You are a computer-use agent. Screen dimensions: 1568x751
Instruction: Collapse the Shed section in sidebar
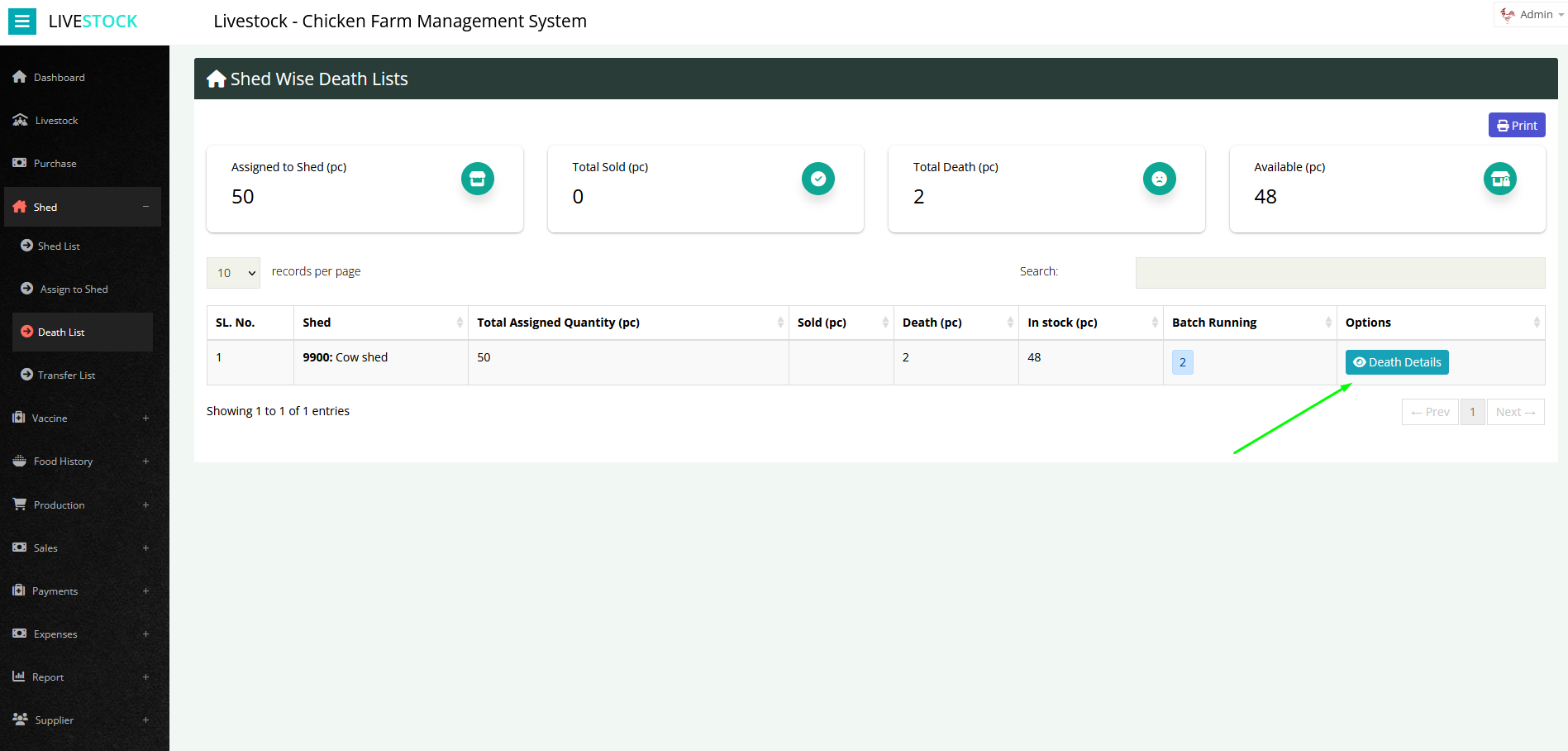(x=145, y=207)
